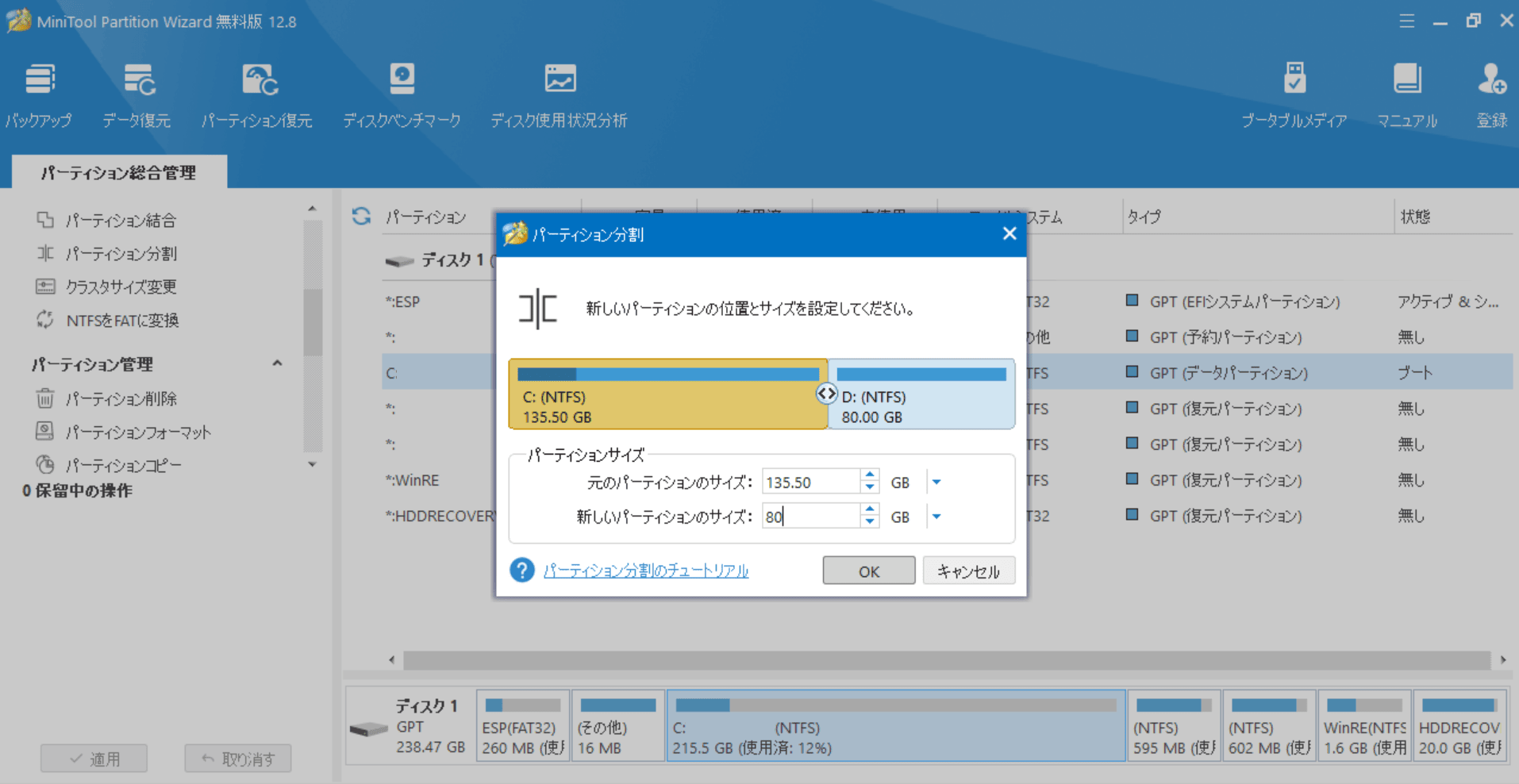Click the 0 保留中の操作 label
1519x784 pixels.
click(78, 490)
